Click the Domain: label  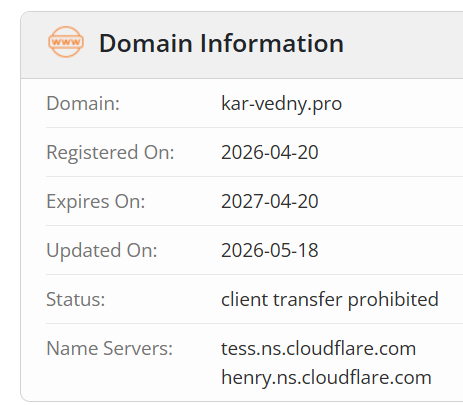pyautogui.click(x=83, y=103)
